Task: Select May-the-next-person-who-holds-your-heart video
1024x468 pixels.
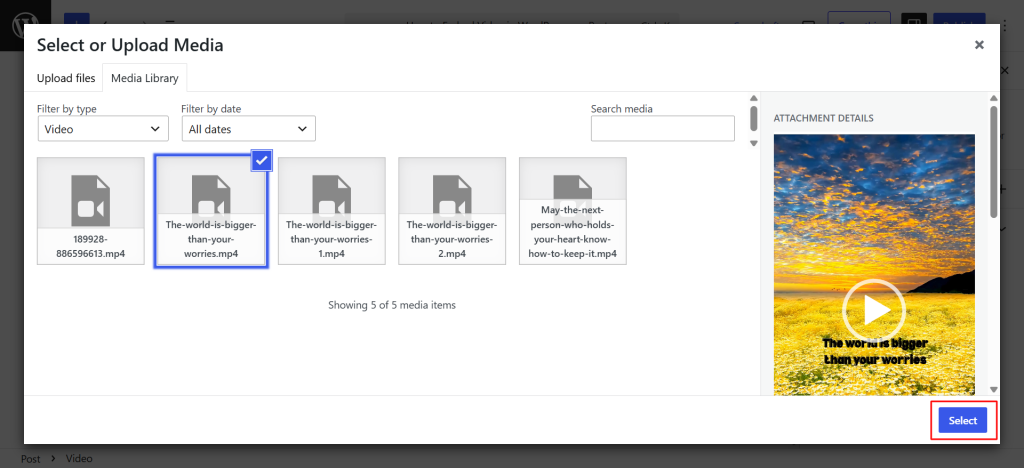Action: point(573,211)
